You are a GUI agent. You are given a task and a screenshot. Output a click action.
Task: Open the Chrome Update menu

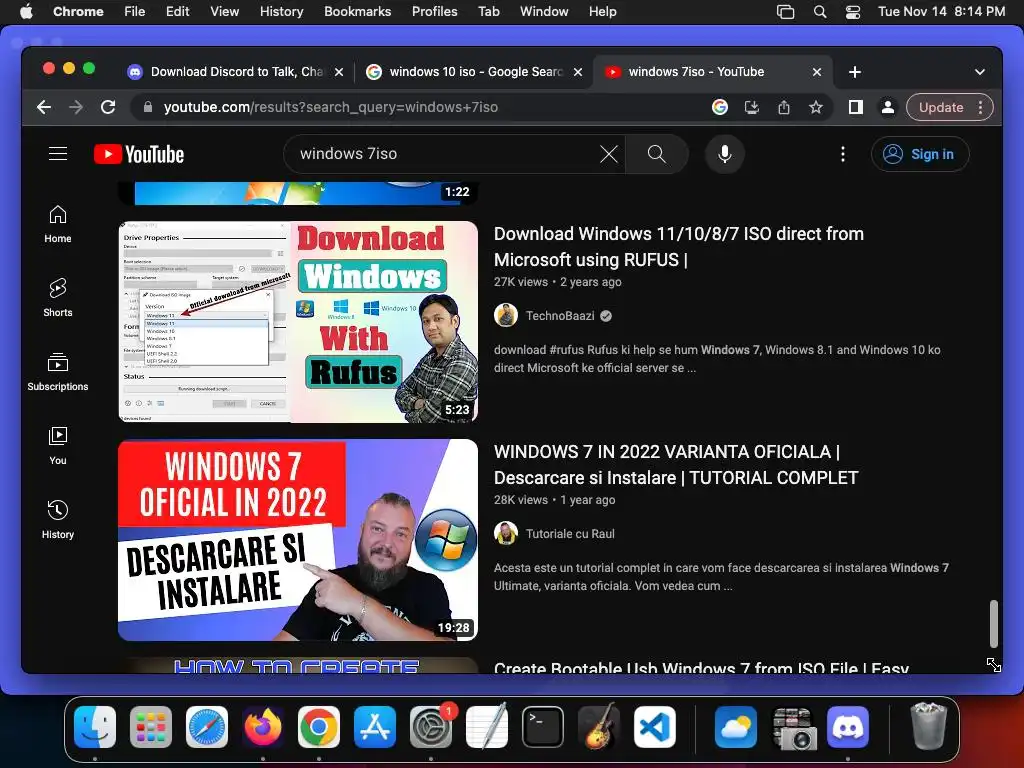point(950,107)
